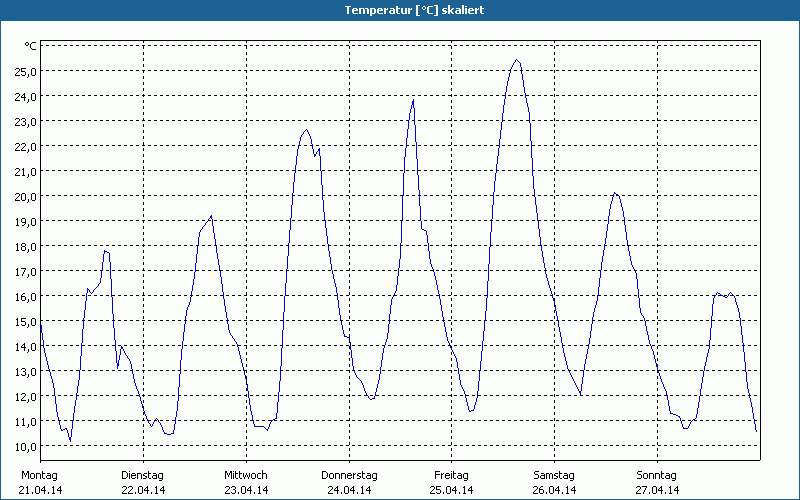The height and width of the screenshot is (500, 800).
Task: Click the date label 24.04.14
Action: click(x=349, y=490)
